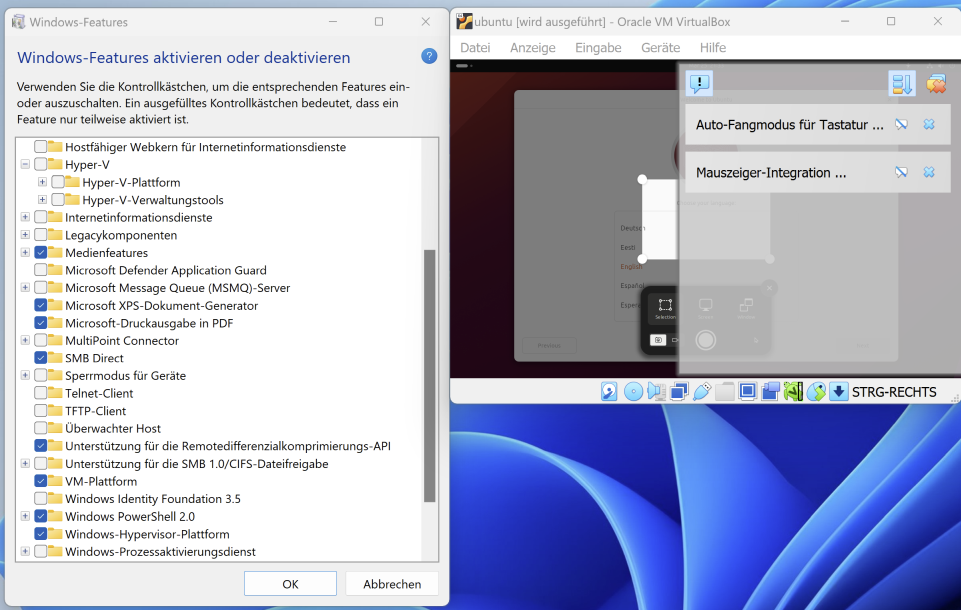Click the green turtle CPU icon in status bar
Screen dimensions: 961x610
click(x=793, y=392)
